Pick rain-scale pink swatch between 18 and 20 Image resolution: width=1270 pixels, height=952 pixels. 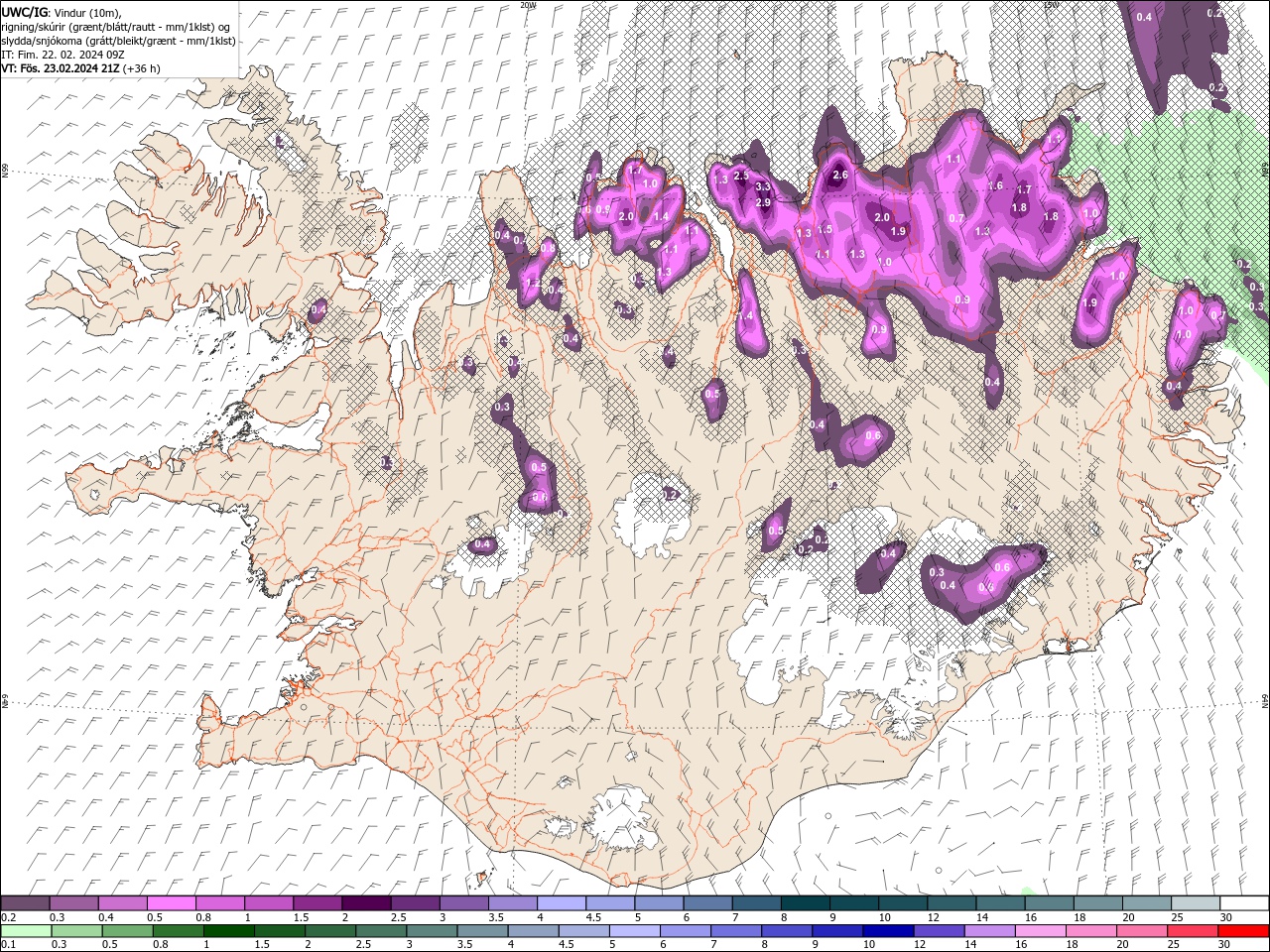point(1090,931)
